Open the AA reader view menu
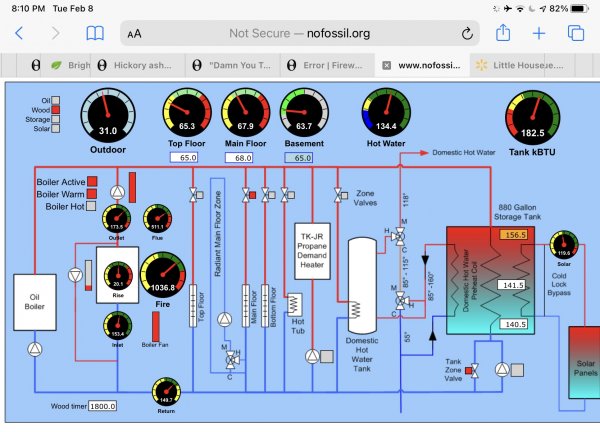Viewport: 600px width, 432px height. click(x=134, y=34)
